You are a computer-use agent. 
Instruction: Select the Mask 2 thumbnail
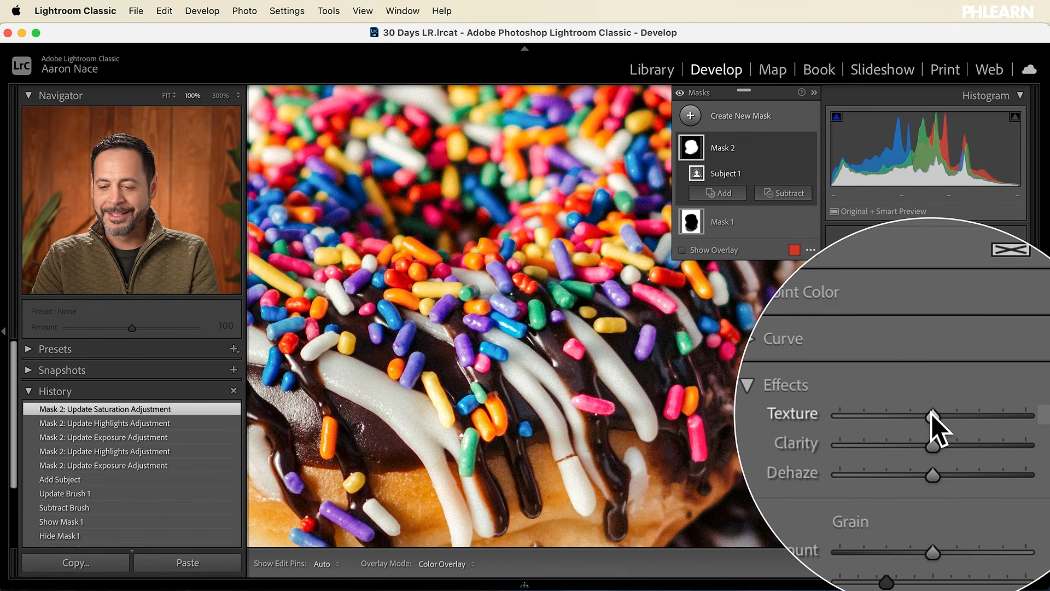(x=691, y=147)
